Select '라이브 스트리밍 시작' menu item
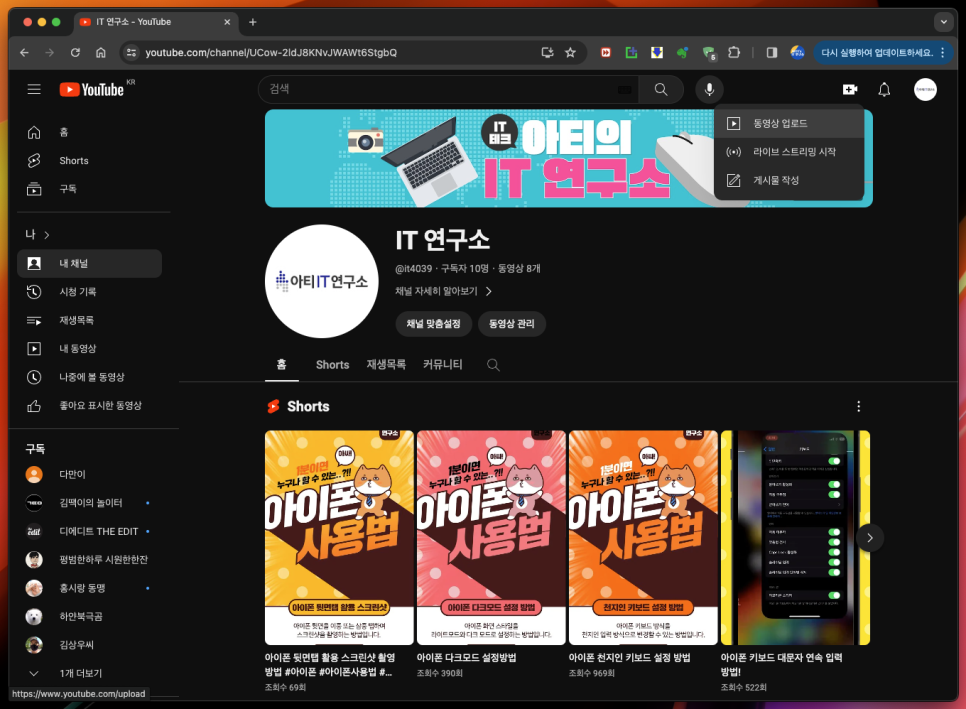Image resolution: width=966 pixels, height=709 pixels. click(789, 152)
